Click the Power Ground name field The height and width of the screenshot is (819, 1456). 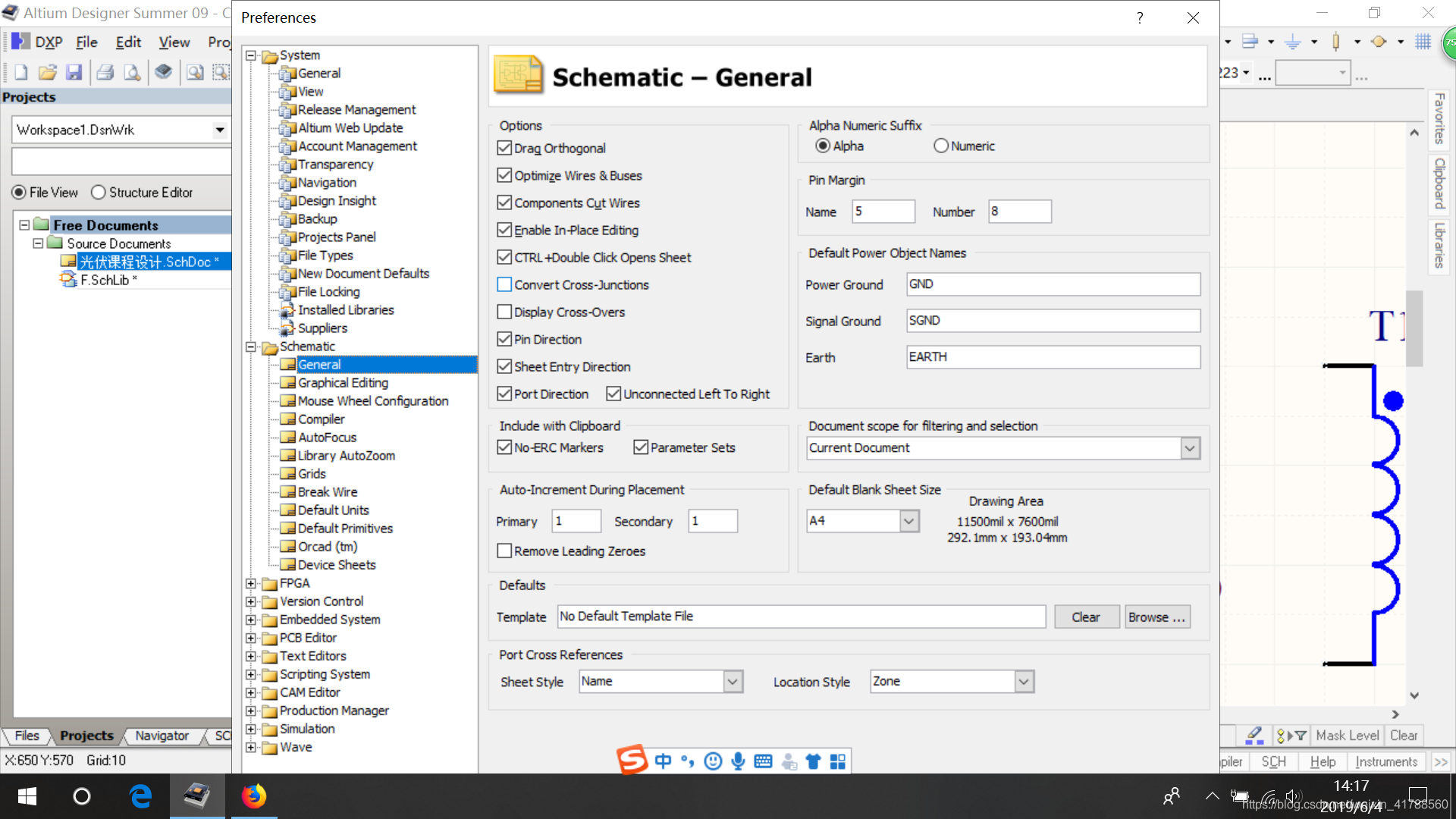pyautogui.click(x=1053, y=284)
